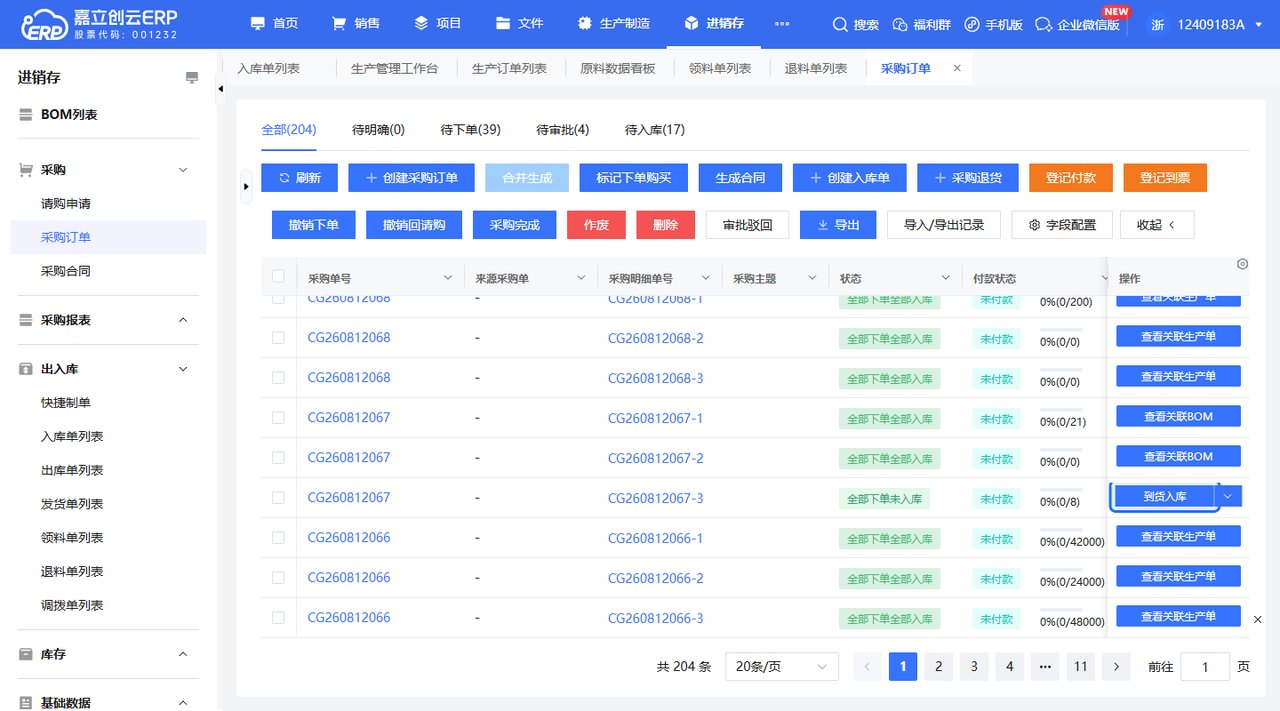Viewport: 1280px width, 711px height.
Task: Open the 生产管理工作台 page tab
Action: (394, 68)
